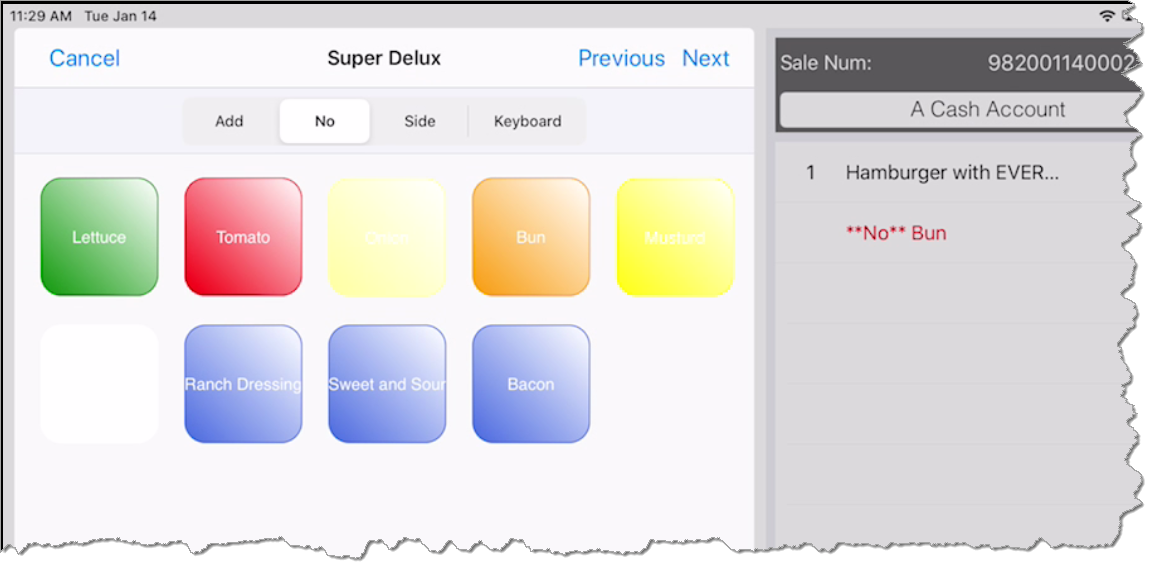Choose the pale yellow Onion tile
Screen dimensions: 1156x570
click(387, 237)
